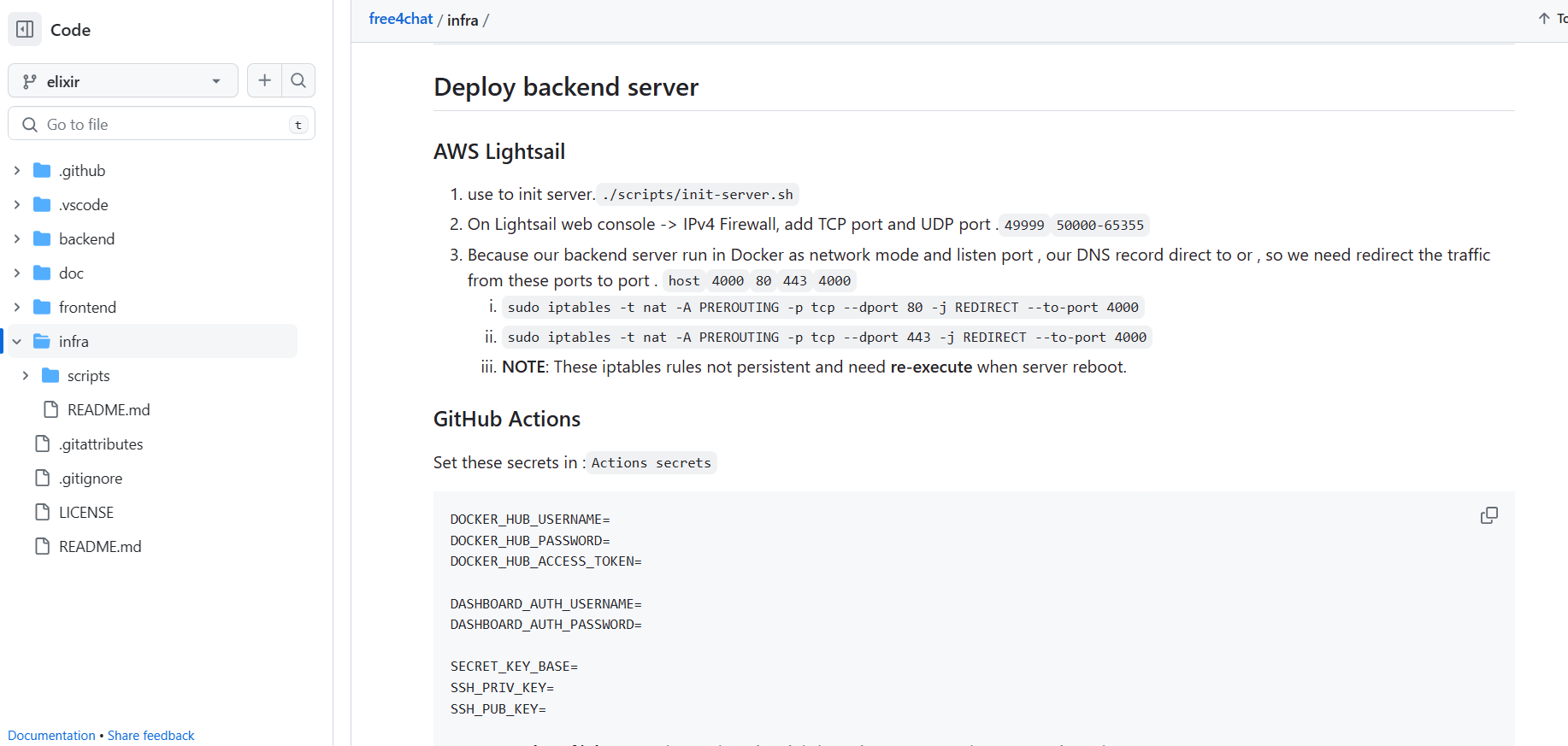Viewport: 1568px width, 746px height.
Task: Click the backend folder icon
Action: (x=42, y=238)
